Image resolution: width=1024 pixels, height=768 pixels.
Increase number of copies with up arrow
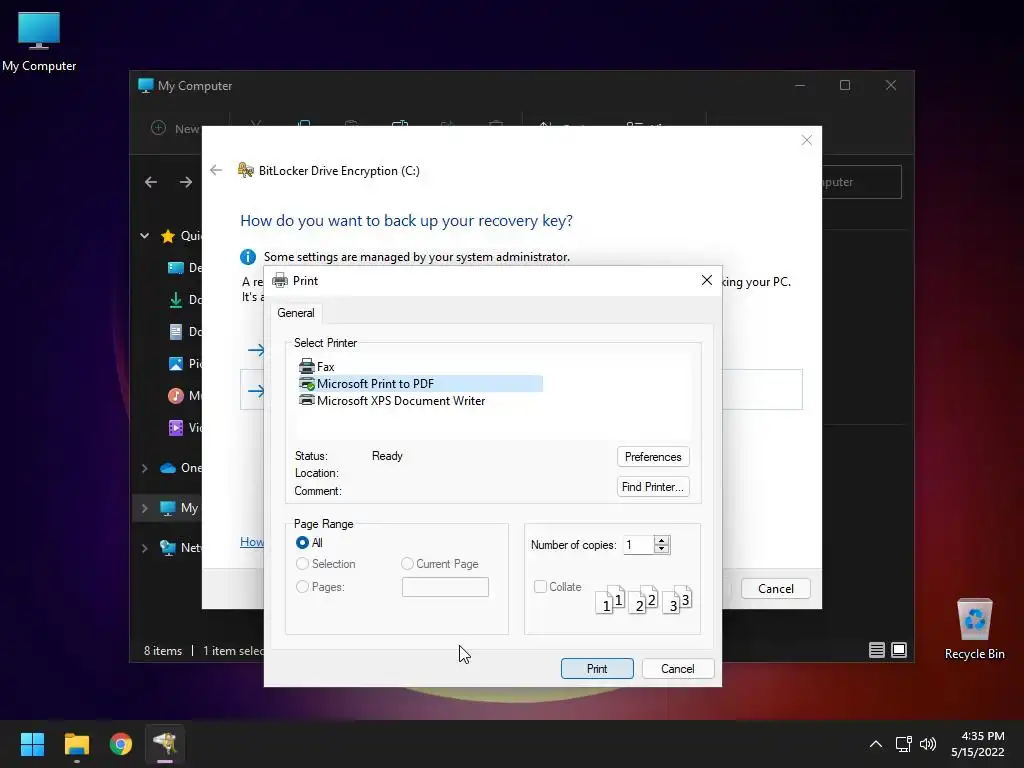coord(662,540)
